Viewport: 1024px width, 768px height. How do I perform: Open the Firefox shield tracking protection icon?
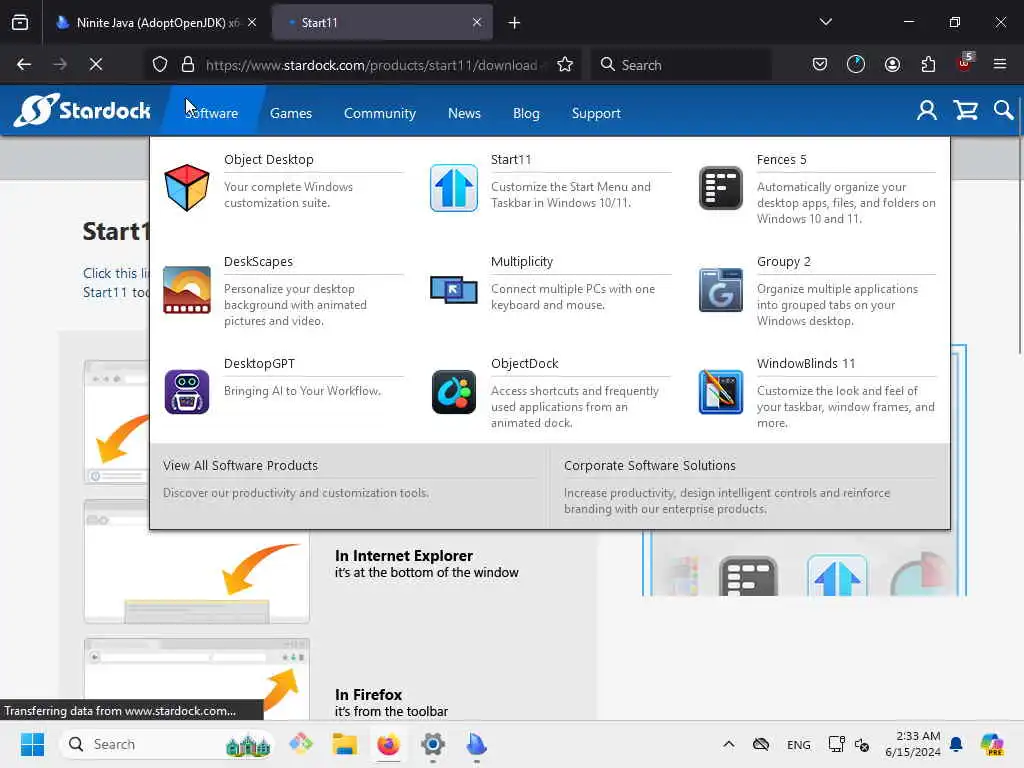[x=160, y=64]
